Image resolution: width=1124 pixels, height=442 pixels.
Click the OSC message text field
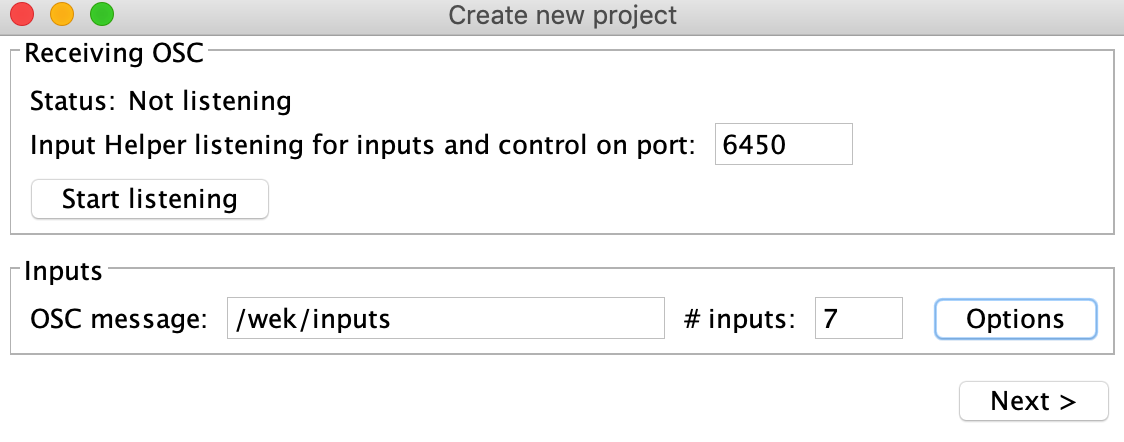pyautogui.click(x=445, y=319)
